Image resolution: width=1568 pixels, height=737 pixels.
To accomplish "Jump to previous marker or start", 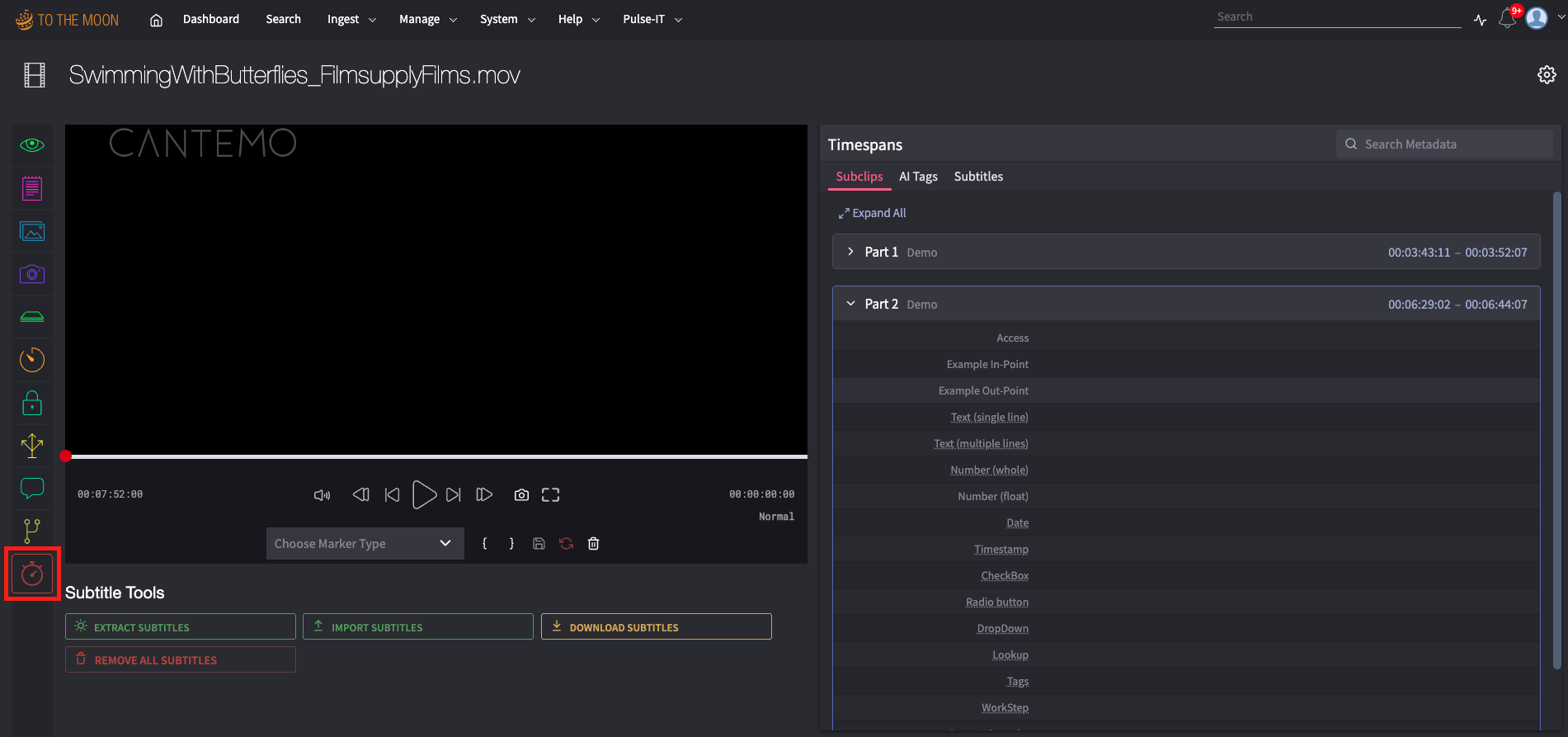I will pos(393,494).
